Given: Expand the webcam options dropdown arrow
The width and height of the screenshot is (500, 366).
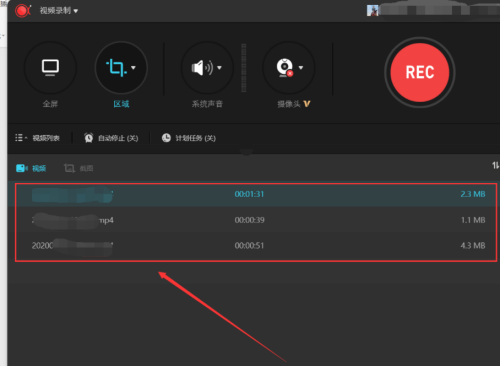Looking at the screenshot, I should 301,68.
